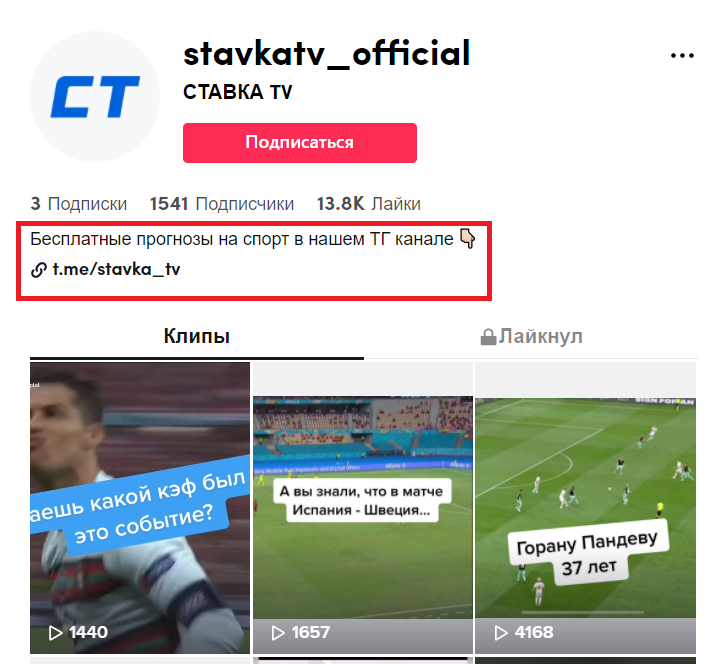Viewport: 711px width, 664px height.
Task: Click the 13.8K Лайки counter
Action: click(x=369, y=204)
